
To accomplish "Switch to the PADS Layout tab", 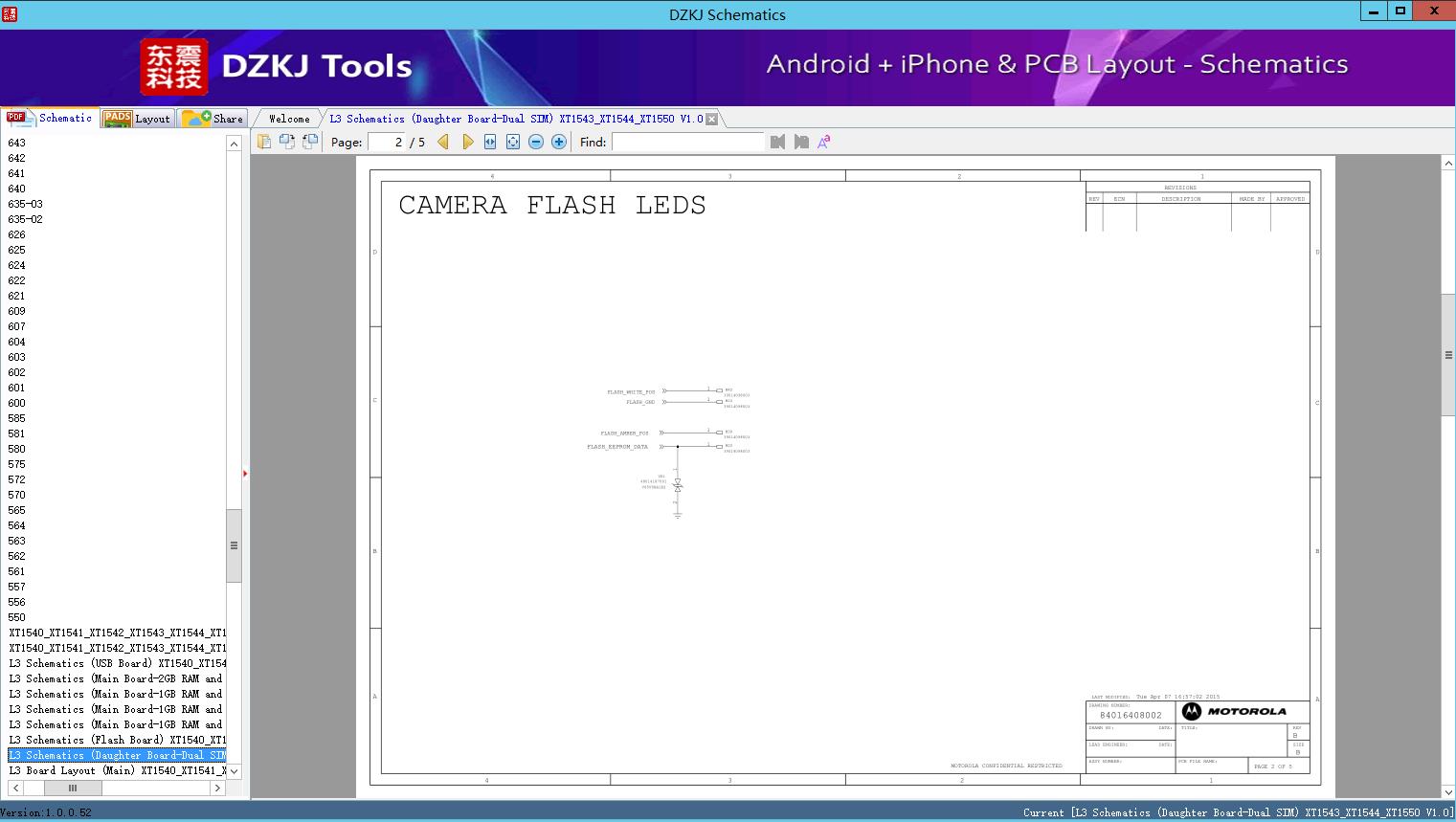I will tap(137, 118).
